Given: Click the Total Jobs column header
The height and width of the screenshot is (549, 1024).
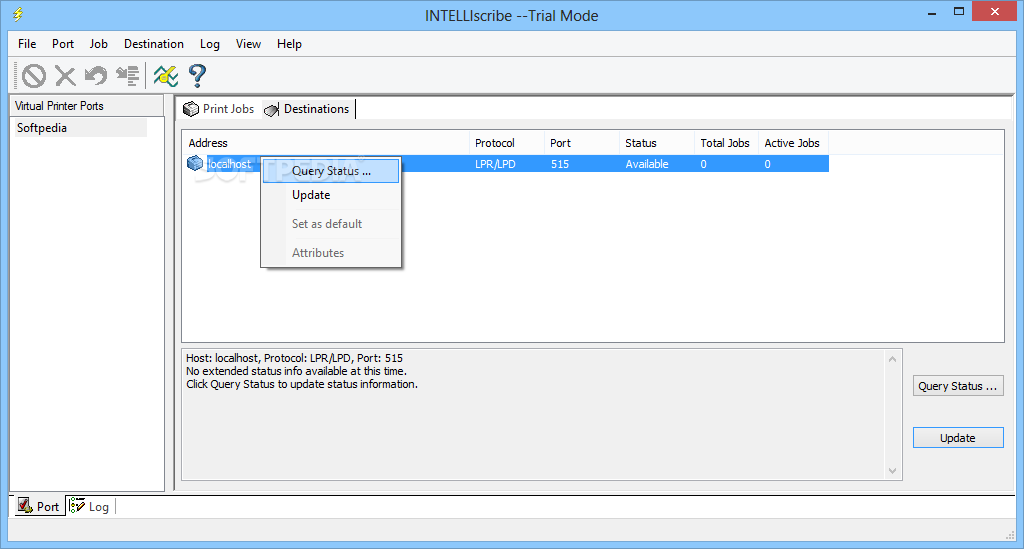Looking at the screenshot, I should (x=726, y=143).
